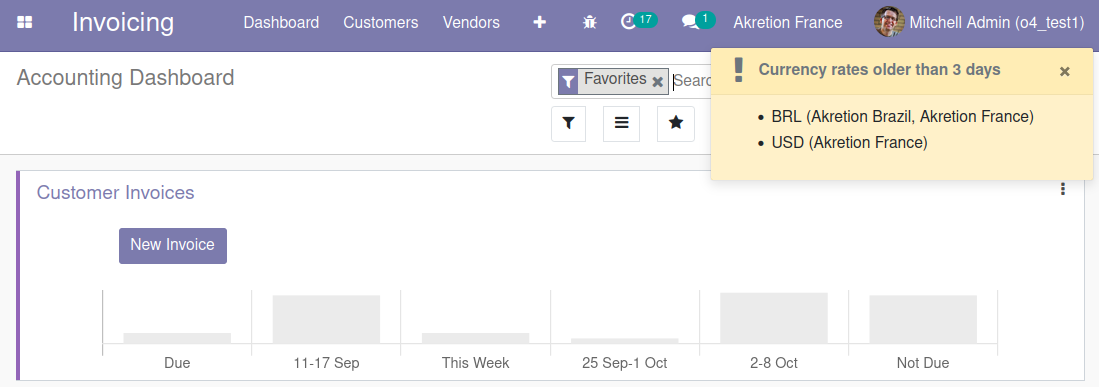The width and height of the screenshot is (1099, 387).
Task: Click the New Invoice button
Action: point(172,245)
